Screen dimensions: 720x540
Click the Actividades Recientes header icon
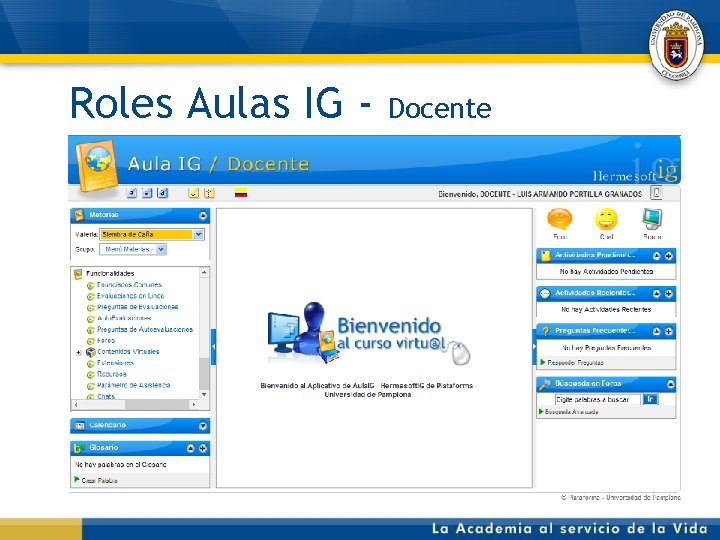coord(545,294)
